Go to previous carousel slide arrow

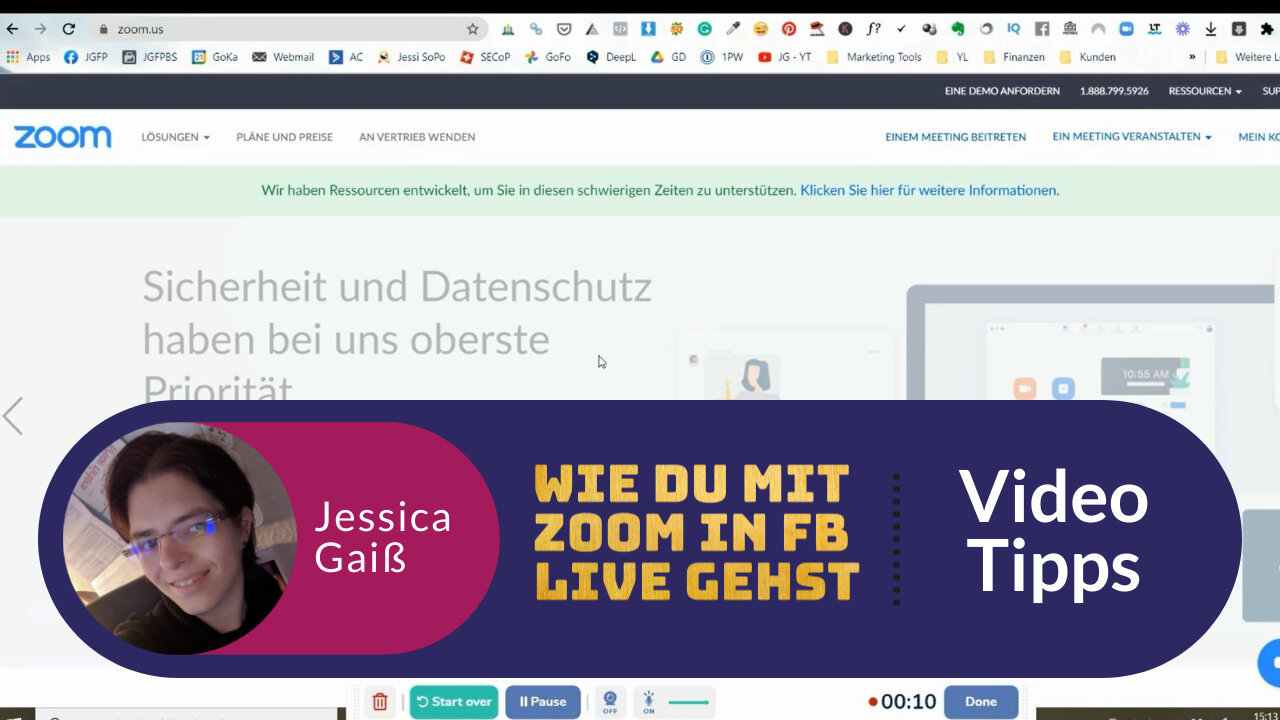(x=13, y=416)
